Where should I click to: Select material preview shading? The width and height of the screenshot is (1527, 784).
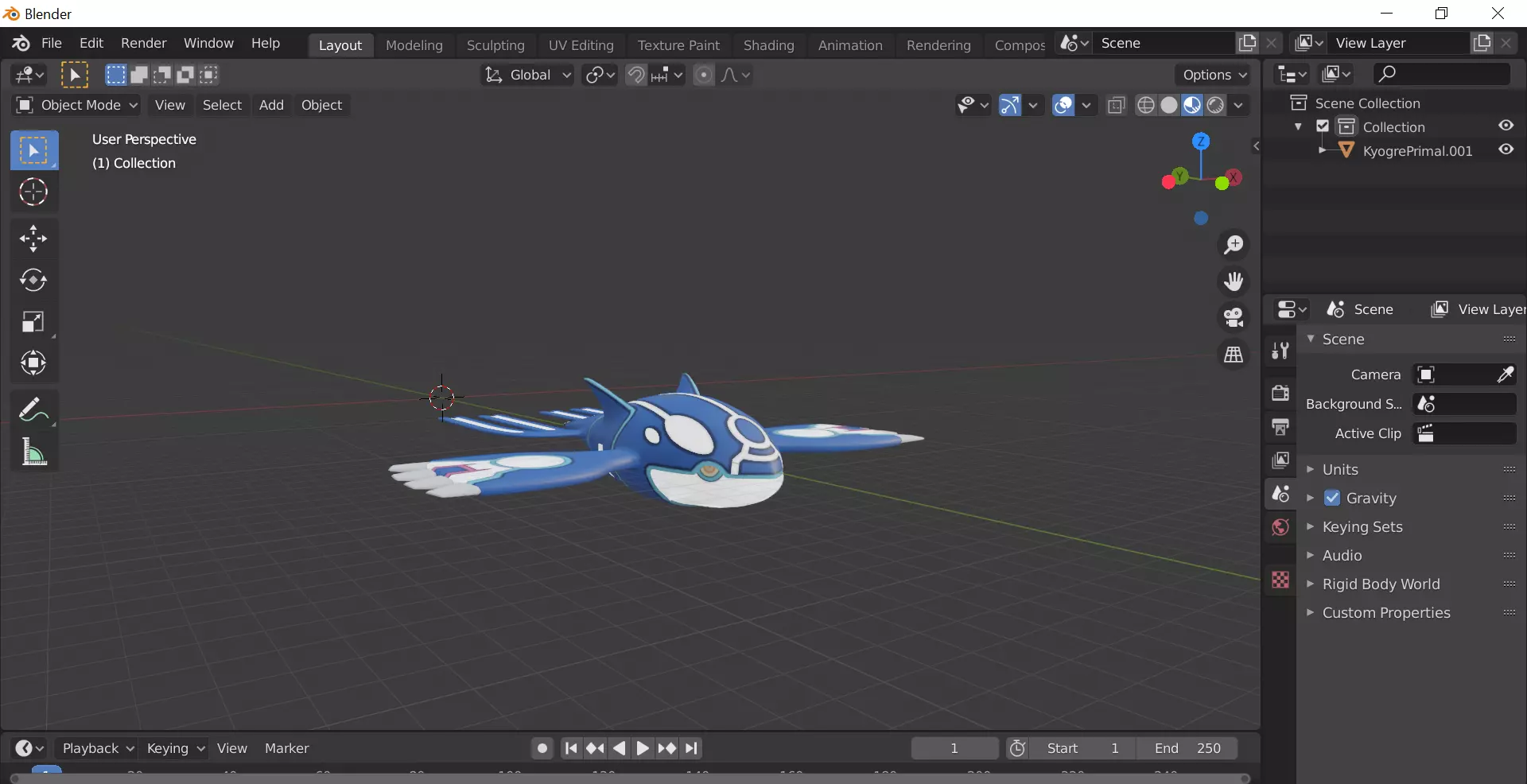(x=1192, y=105)
